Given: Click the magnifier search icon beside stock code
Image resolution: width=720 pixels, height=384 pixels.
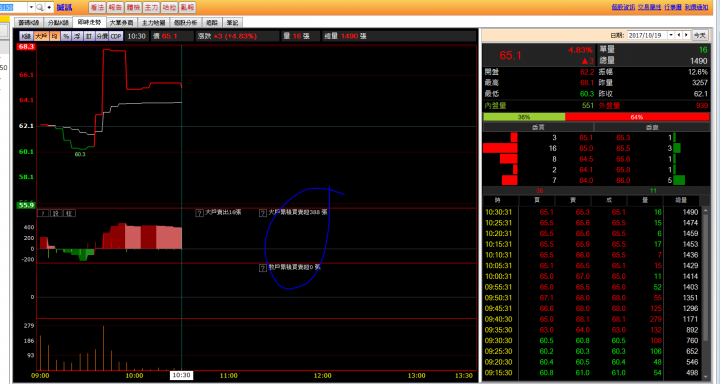Looking at the screenshot, I should pos(40,7).
